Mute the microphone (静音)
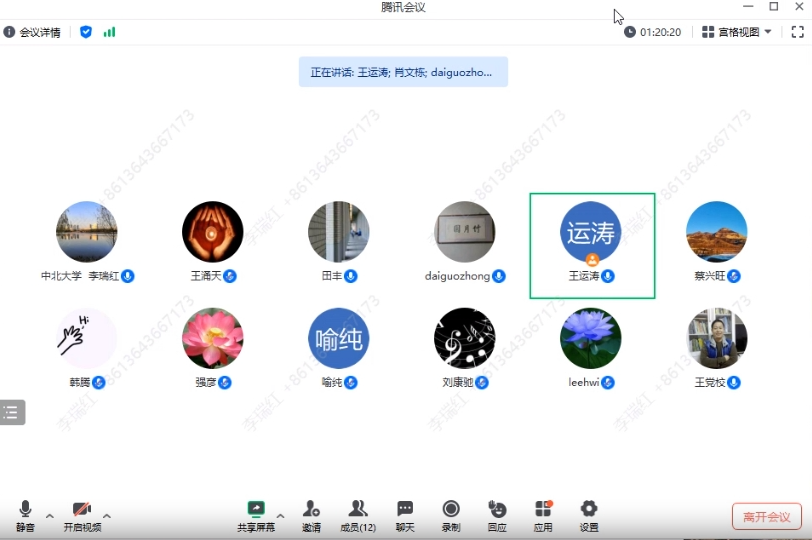 [25, 515]
